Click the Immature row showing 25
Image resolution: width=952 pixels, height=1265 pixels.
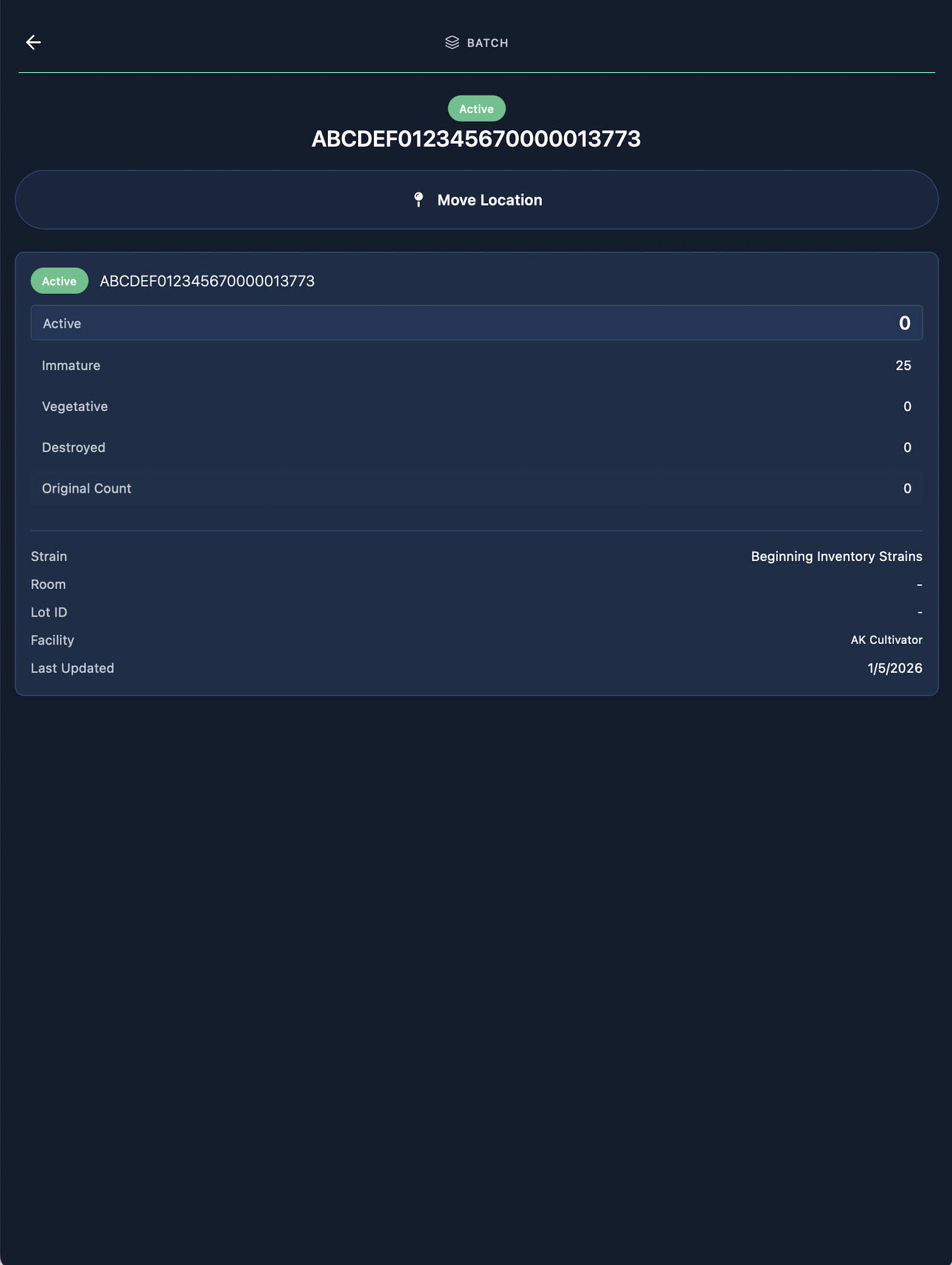coord(476,365)
